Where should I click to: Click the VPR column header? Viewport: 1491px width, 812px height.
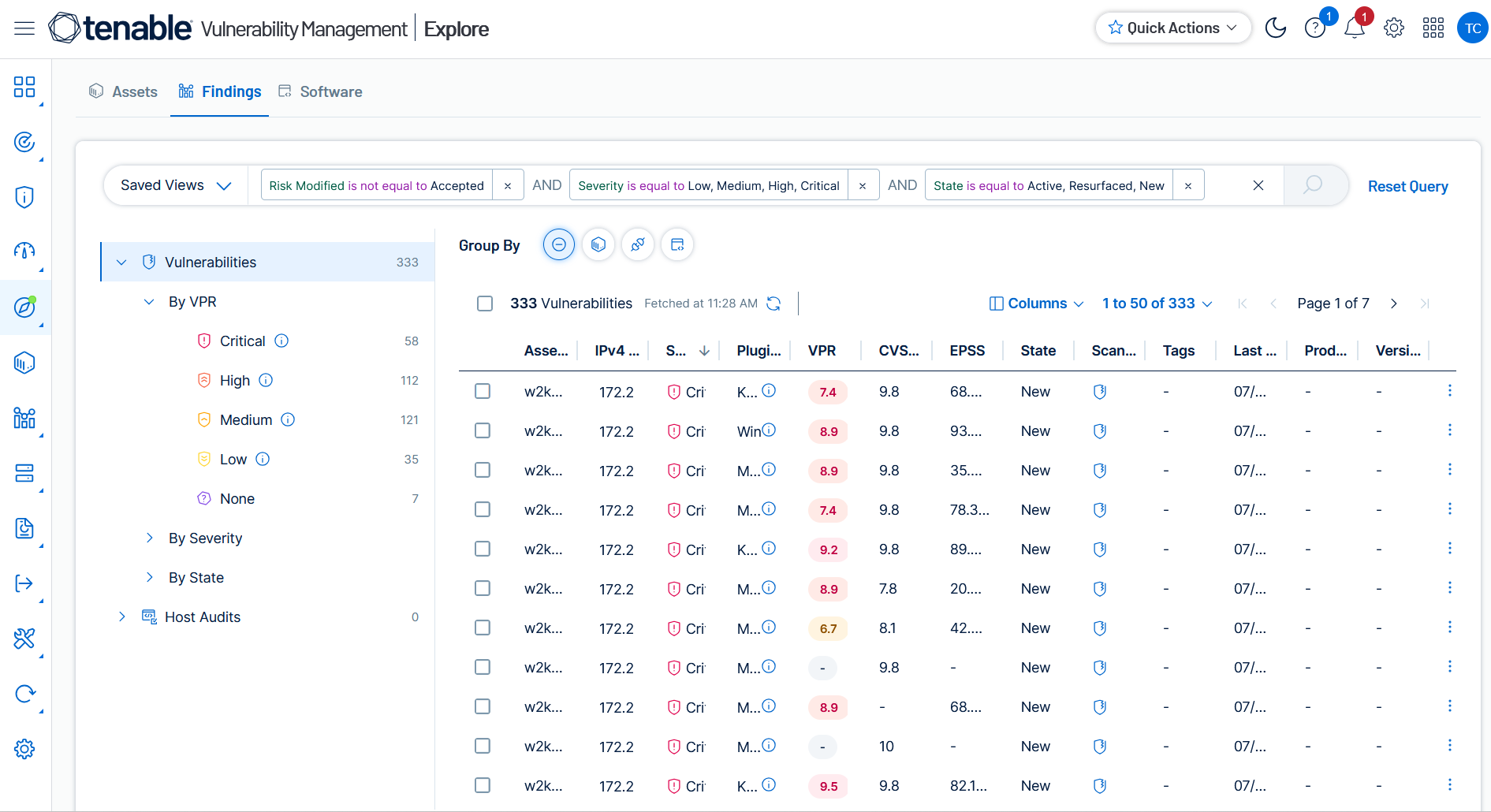point(822,351)
